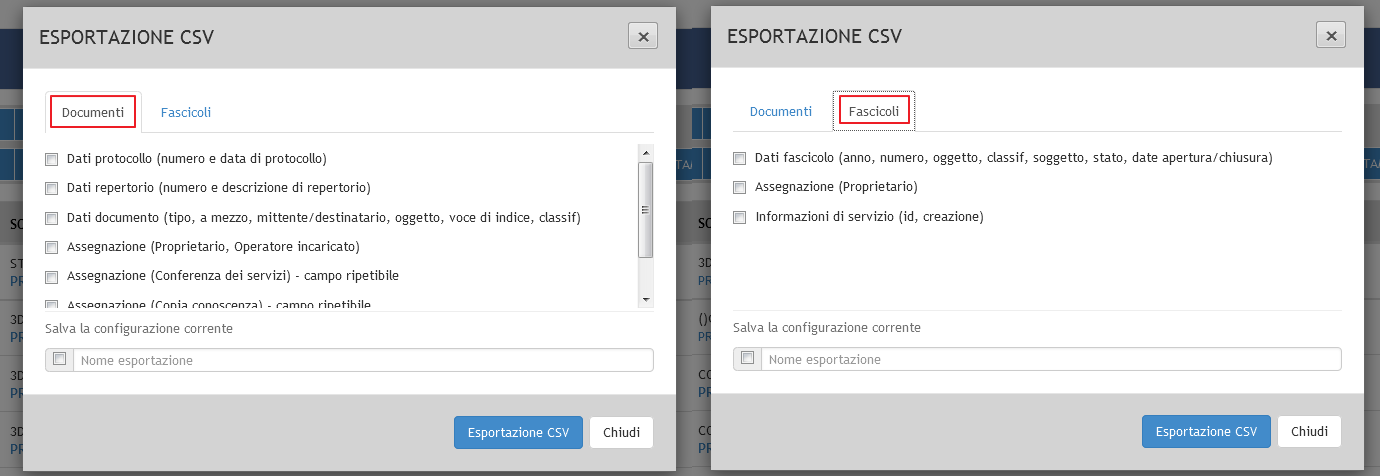Switch to Documenti tab in the right dialog

(x=781, y=112)
